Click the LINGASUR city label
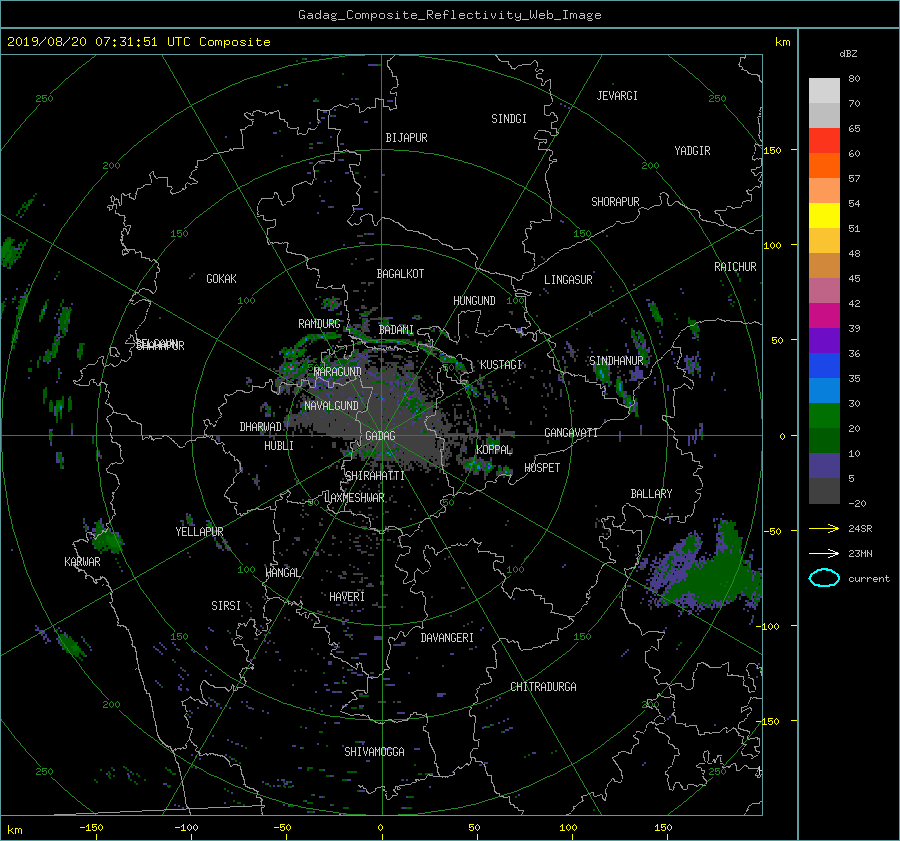 click(x=568, y=280)
